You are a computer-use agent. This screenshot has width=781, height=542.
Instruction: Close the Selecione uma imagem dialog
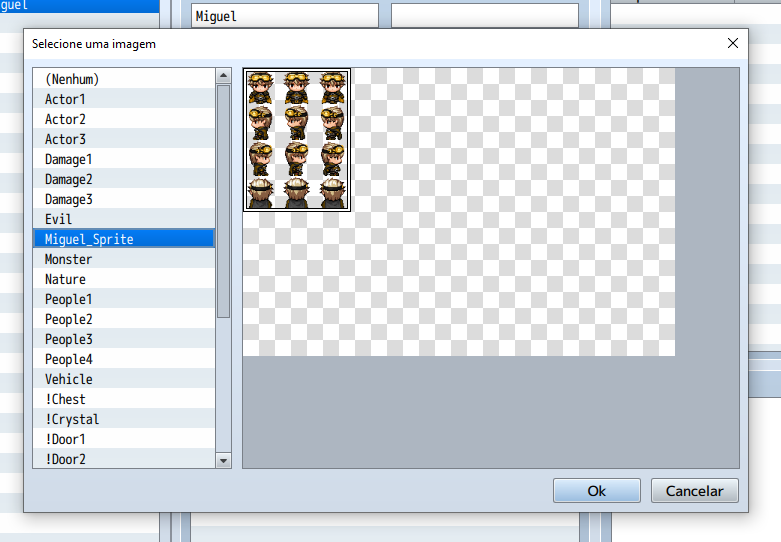click(733, 44)
